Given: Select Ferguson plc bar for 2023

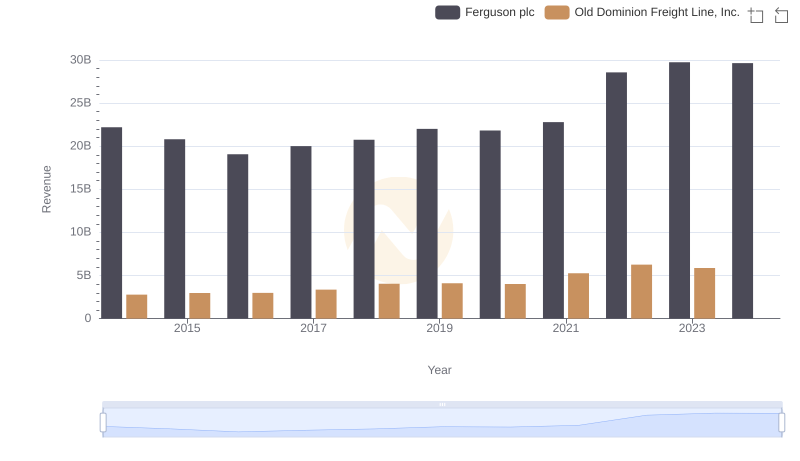Looking at the screenshot, I should click(x=680, y=190).
